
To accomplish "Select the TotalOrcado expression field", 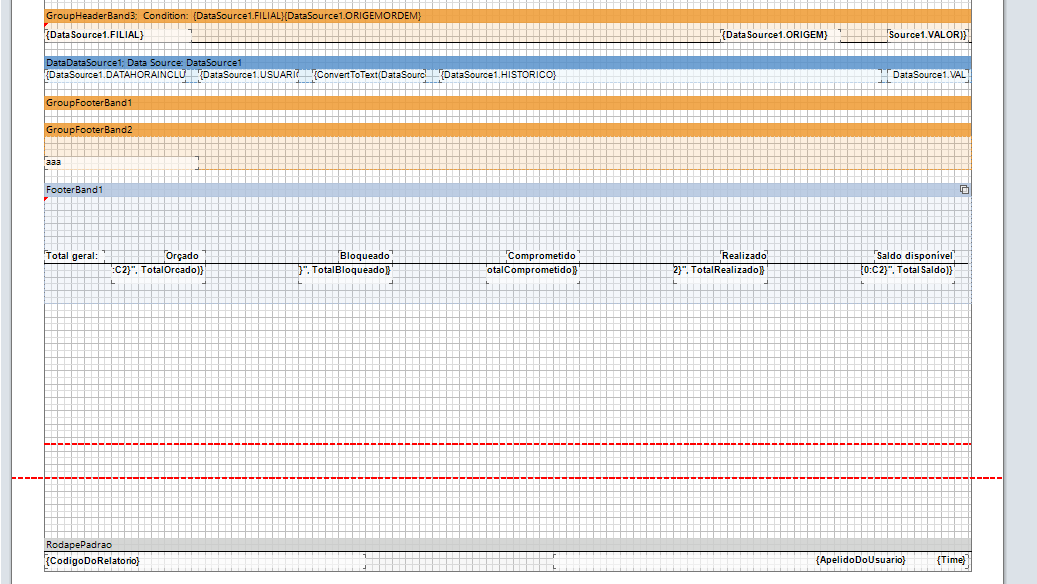I will (x=159, y=274).
